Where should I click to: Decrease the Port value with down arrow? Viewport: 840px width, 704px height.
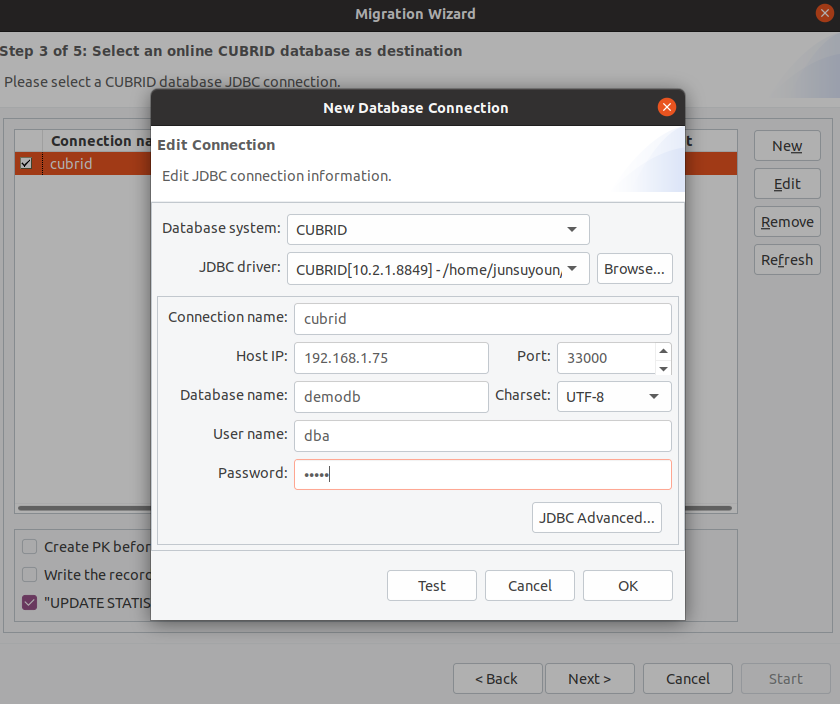click(x=663, y=366)
